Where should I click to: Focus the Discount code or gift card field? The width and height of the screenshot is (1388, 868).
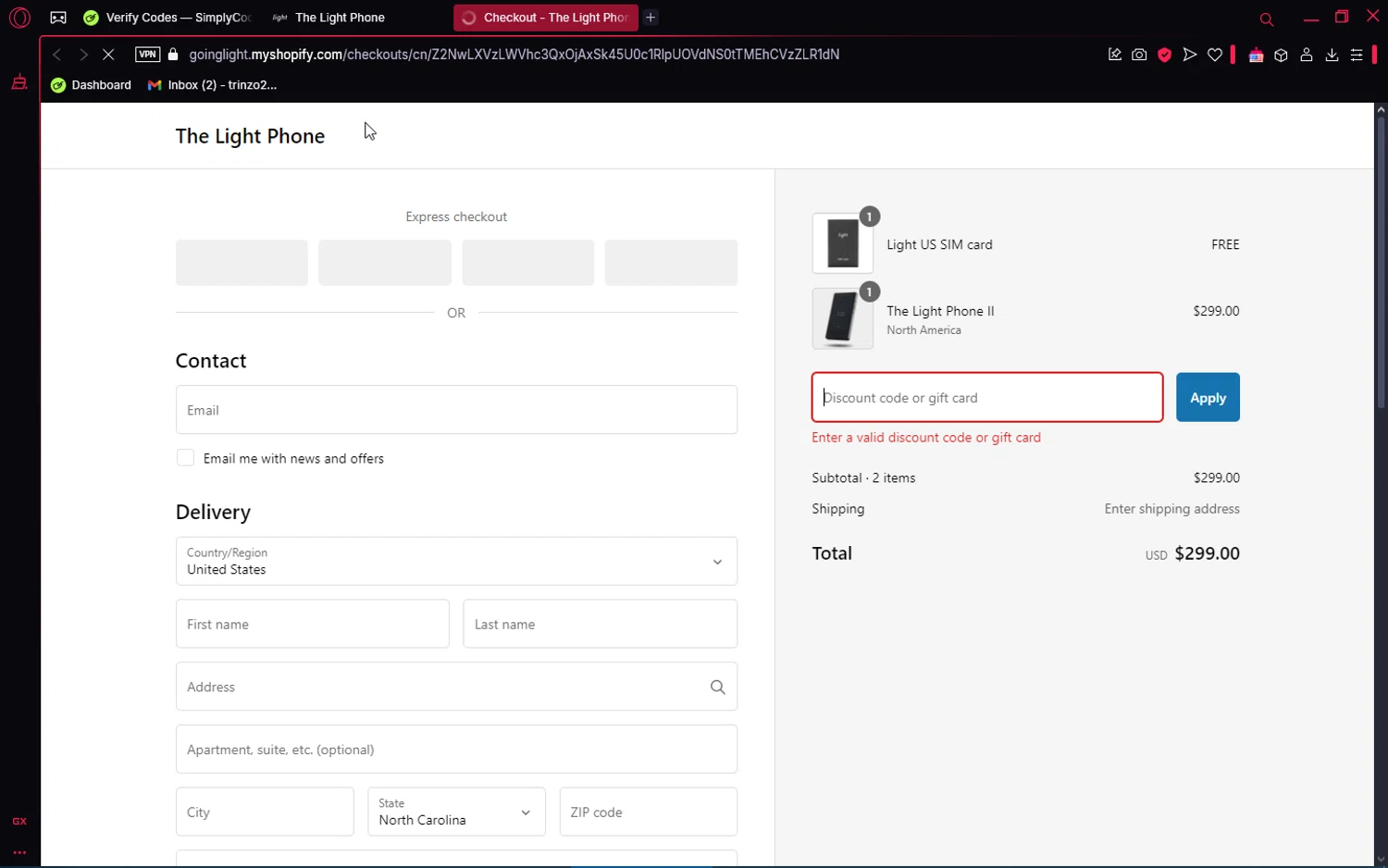point(987,397)
